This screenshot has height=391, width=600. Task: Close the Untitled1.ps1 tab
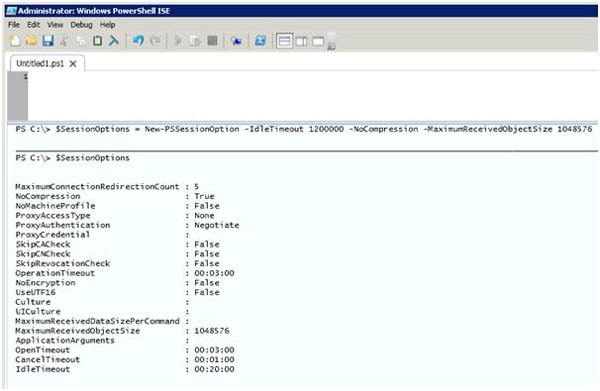pos(73,64)
